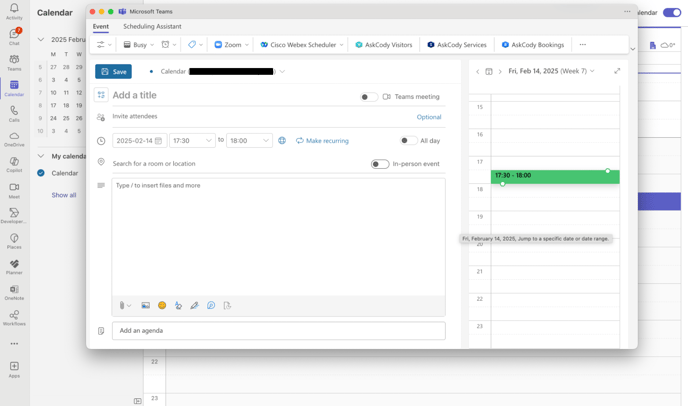Screen dimensions: 688x406
Task: Open OneNote app in sidebar
Action: coord(14,292)
